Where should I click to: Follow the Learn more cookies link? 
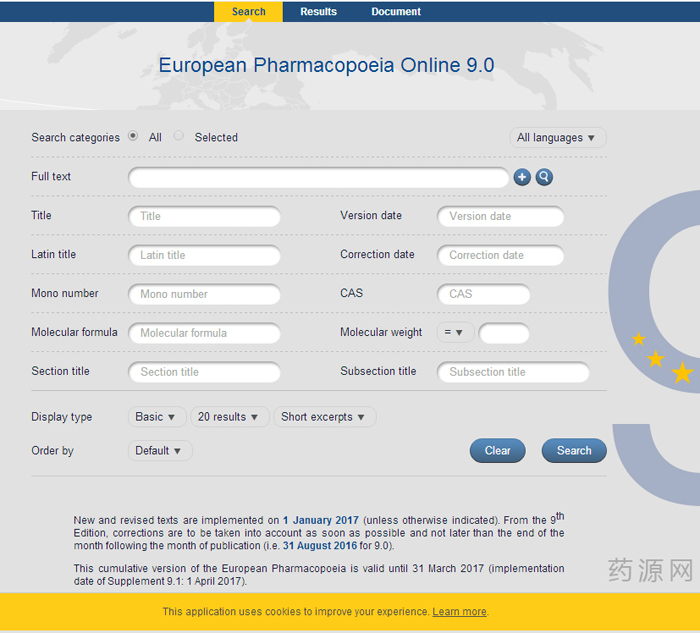click(x=459, y=612)
